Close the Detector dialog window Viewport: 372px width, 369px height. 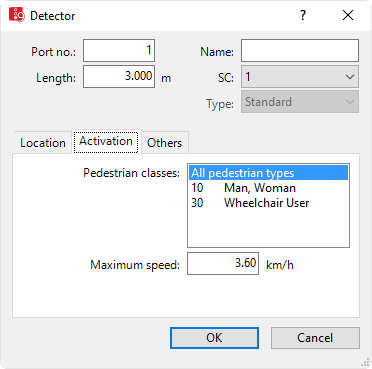tap(348, 15)
